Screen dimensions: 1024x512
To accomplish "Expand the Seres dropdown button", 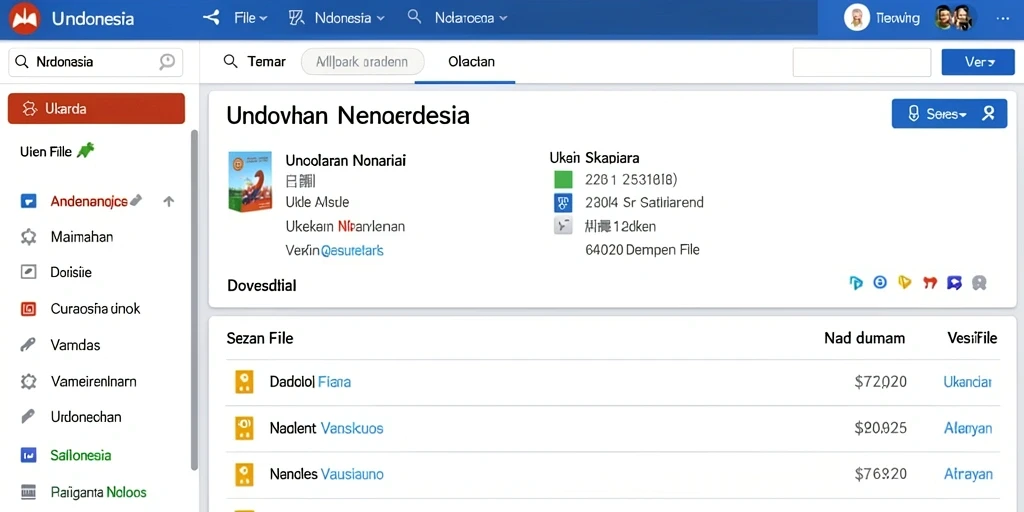I will [x=938, y=114].
